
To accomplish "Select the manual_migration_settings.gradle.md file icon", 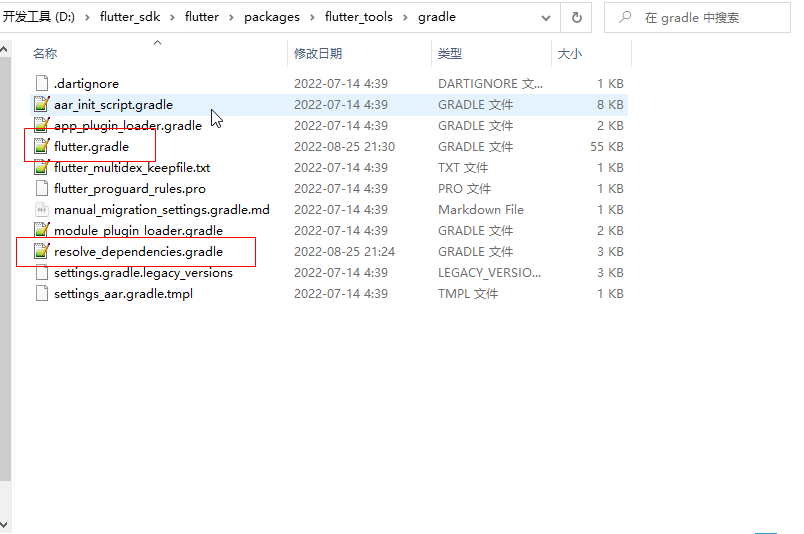I will tap(41, 210).
